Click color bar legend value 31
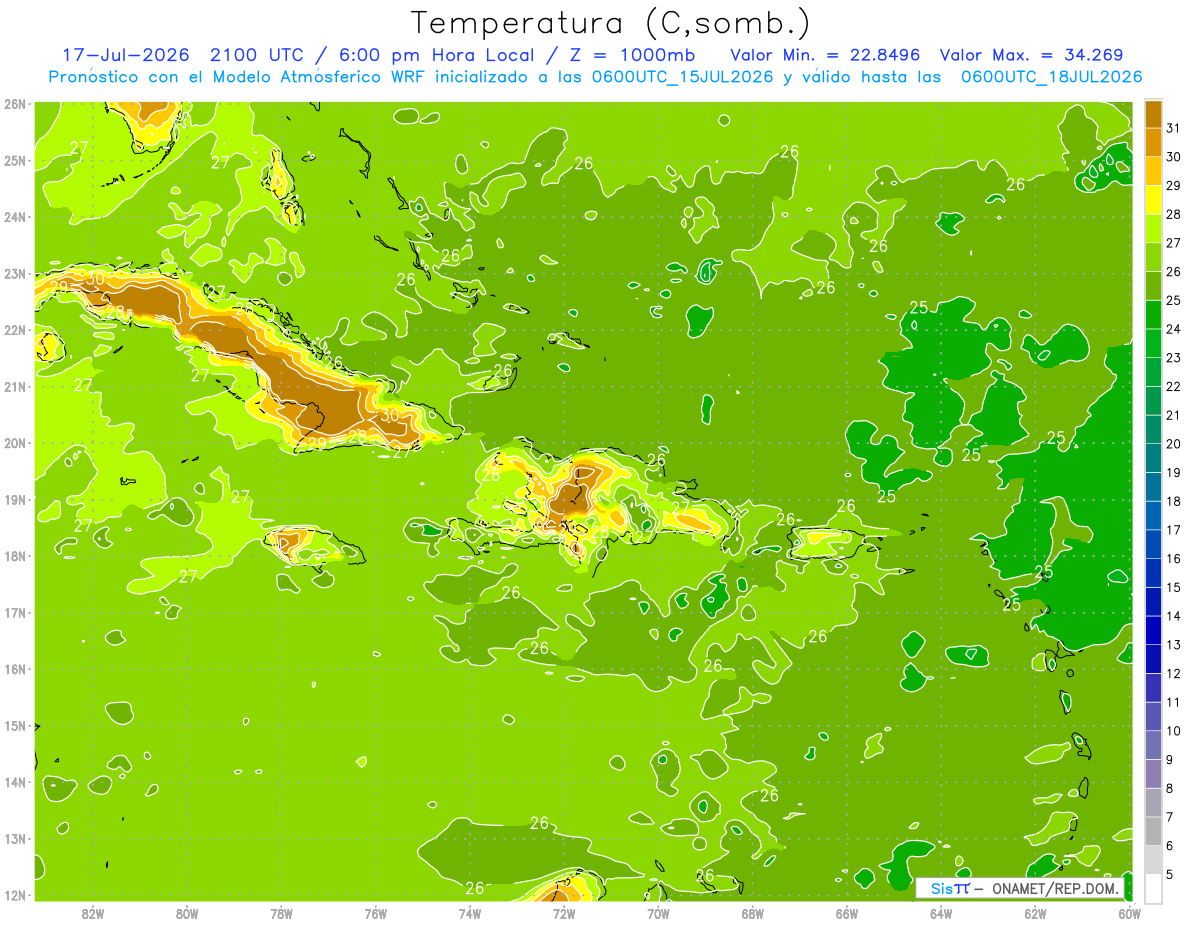Screen dimensions: 1200x927 click(1174, 128)
